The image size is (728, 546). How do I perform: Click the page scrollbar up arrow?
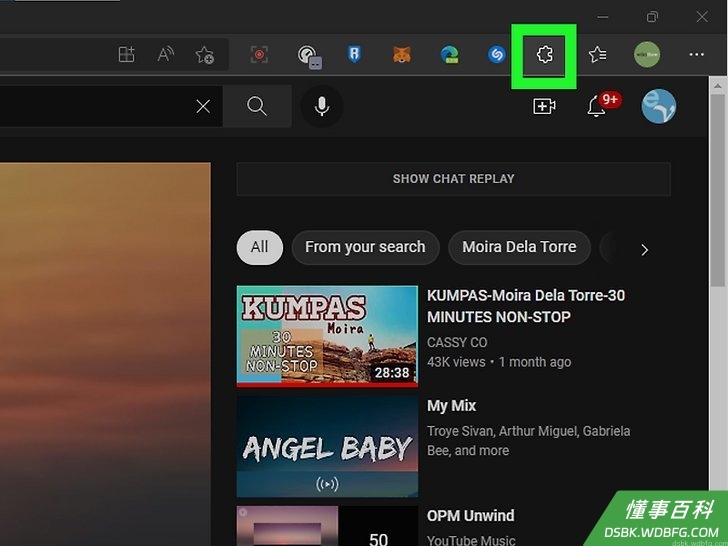click(x=717, y=85)
